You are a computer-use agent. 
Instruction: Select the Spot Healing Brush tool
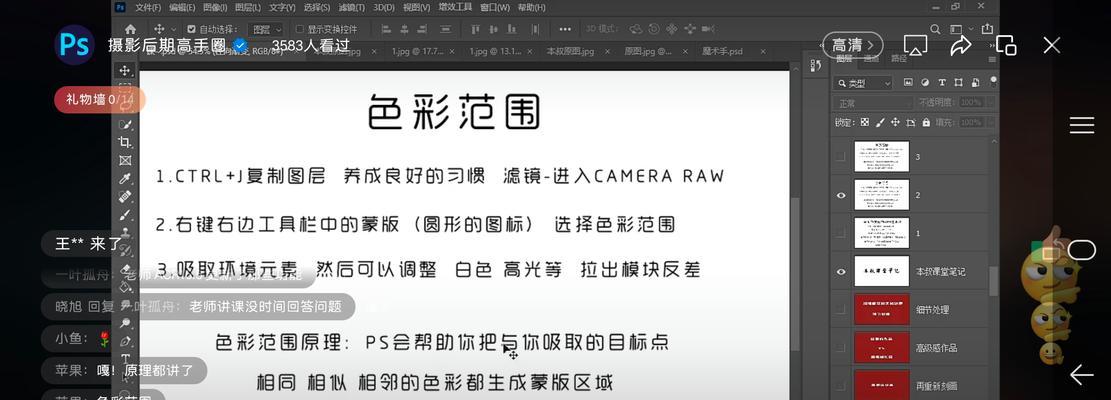click(125, 196)
